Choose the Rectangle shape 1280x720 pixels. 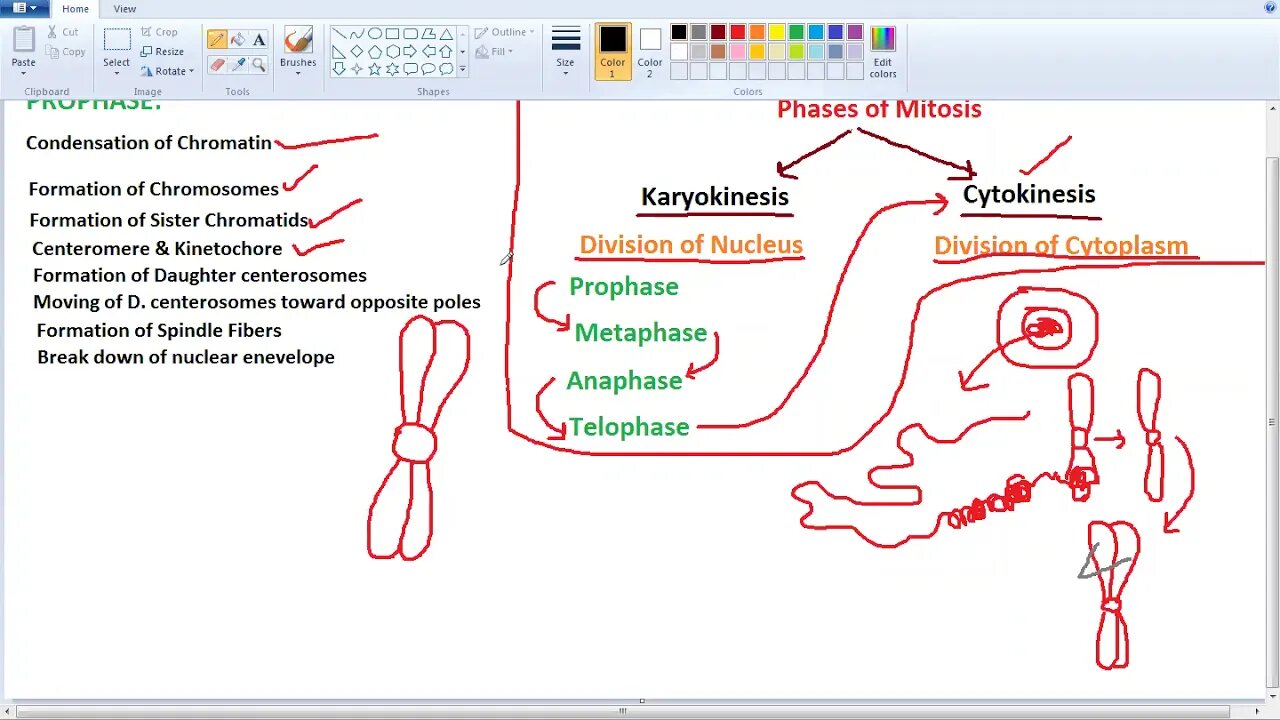pos(393,34)
